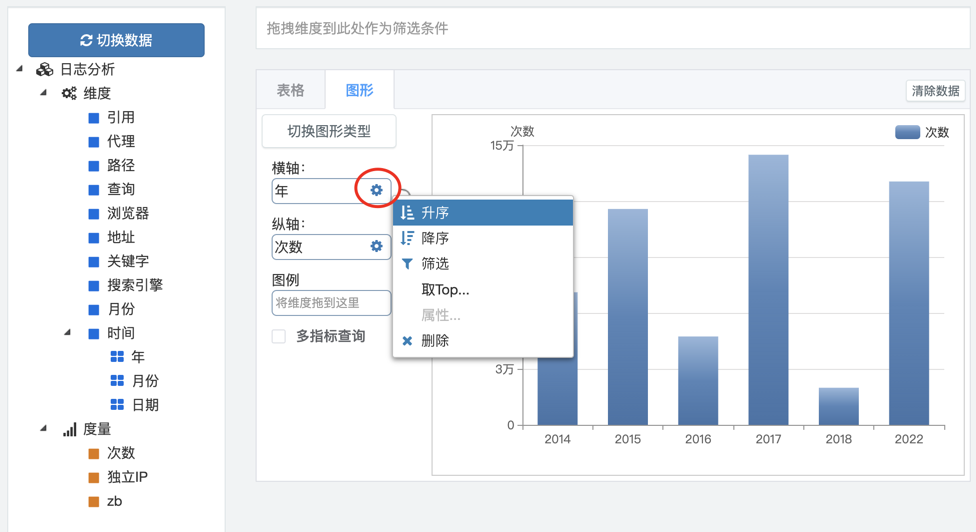Collapse the 日志分析 tree root
The image size is (976, 532).
20,69
